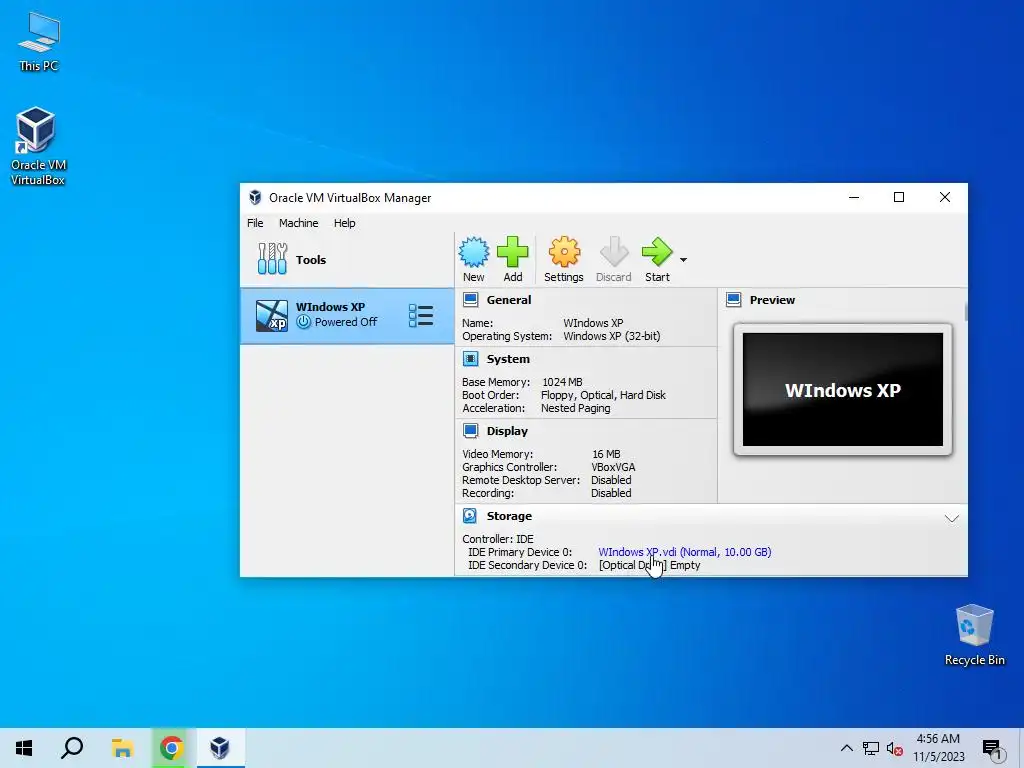
Task: Click the Operating System value Windows XP (32-bit)
Action: tap(612, 336)
